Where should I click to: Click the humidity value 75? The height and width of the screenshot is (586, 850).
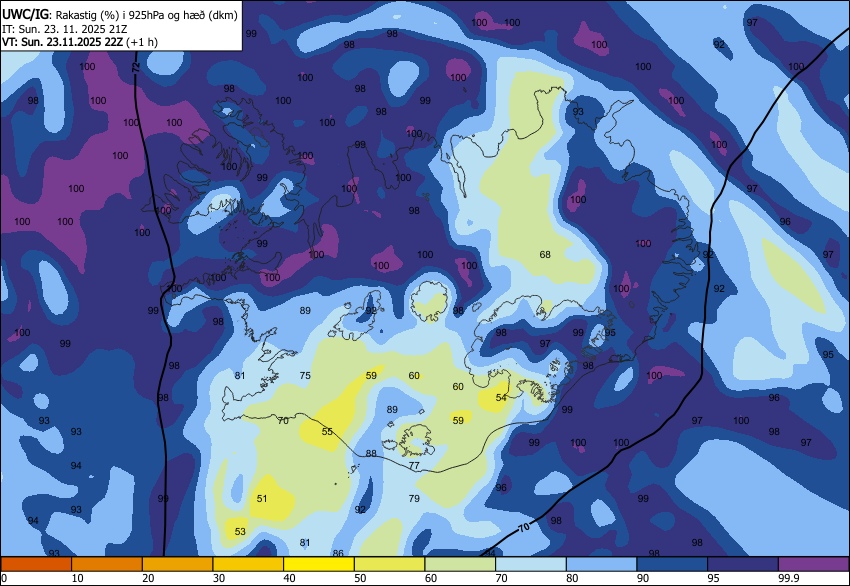click(x=305, y=375)
